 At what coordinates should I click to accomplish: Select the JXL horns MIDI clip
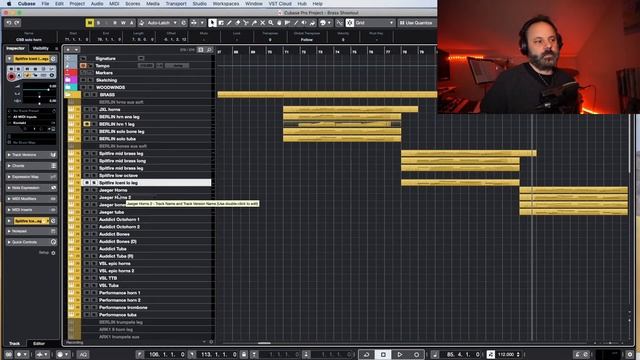click(350, 109)
